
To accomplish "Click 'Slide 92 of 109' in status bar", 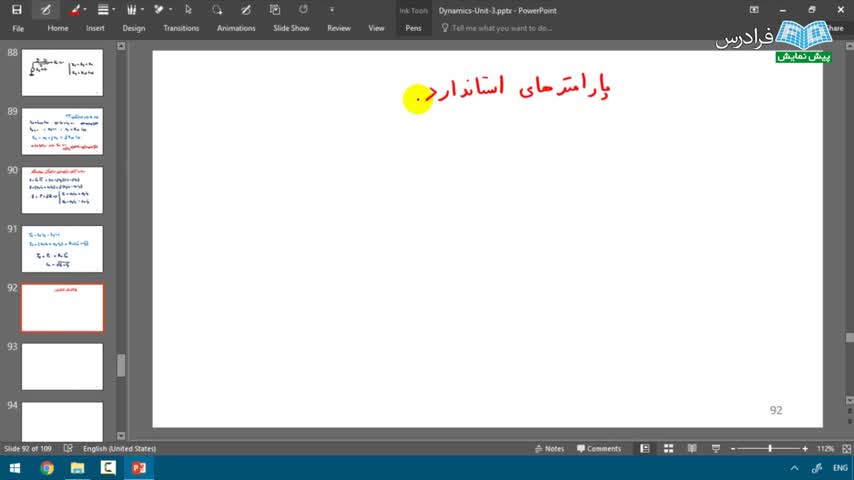I will (28, 448).
